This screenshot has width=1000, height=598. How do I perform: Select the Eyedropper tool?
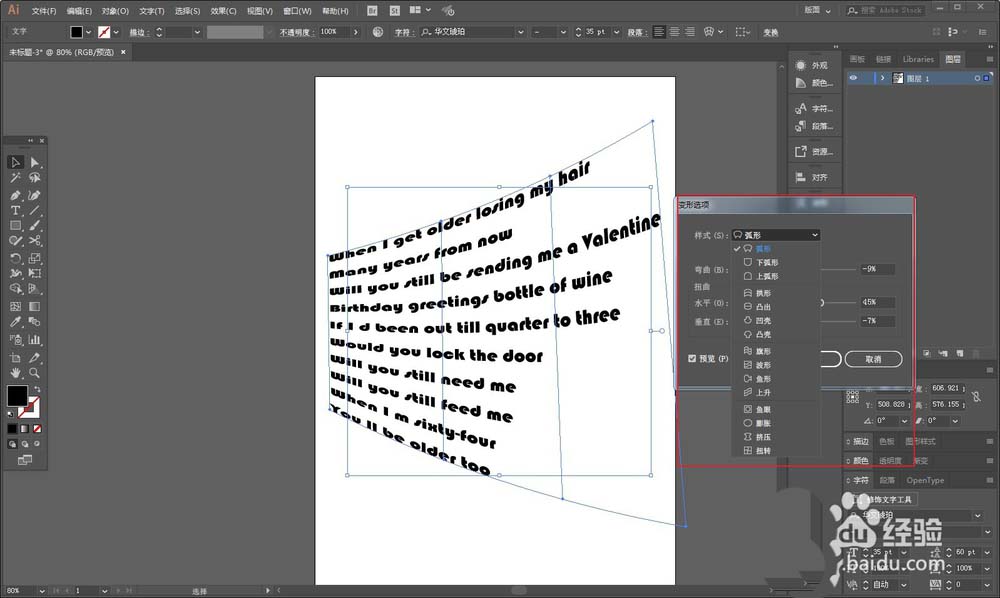[15, 322]
